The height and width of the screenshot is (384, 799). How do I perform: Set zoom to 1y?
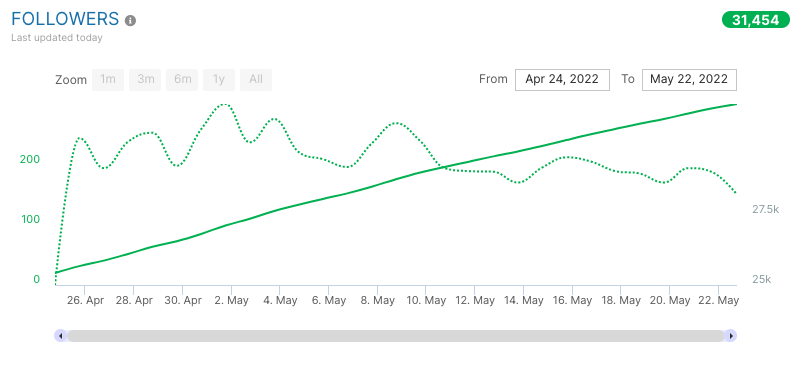[219, 80]
